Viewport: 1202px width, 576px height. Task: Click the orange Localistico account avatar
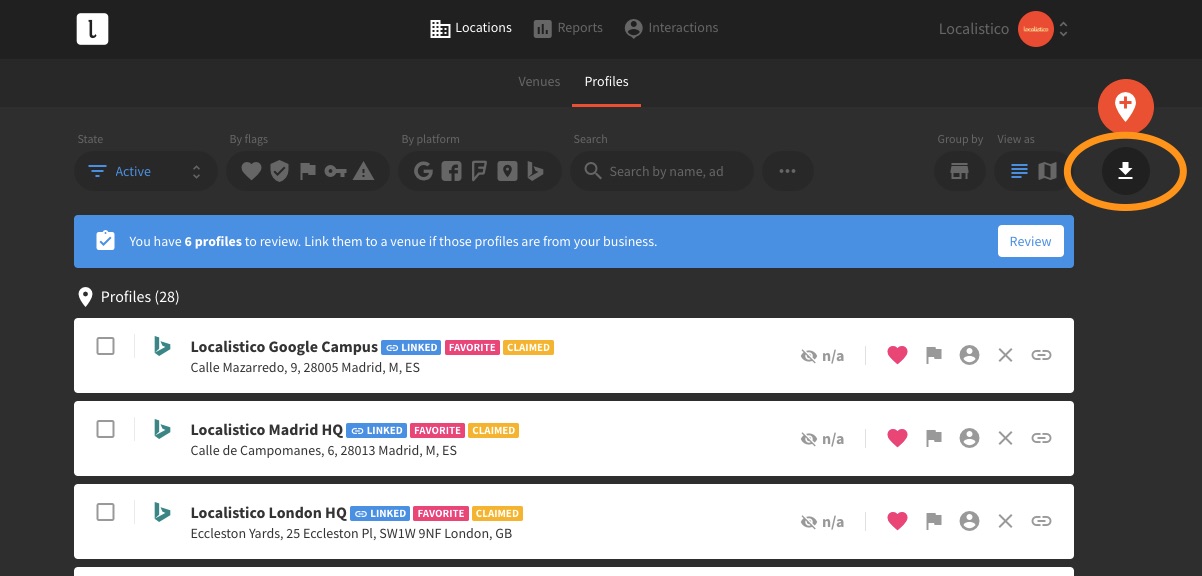1035,29
